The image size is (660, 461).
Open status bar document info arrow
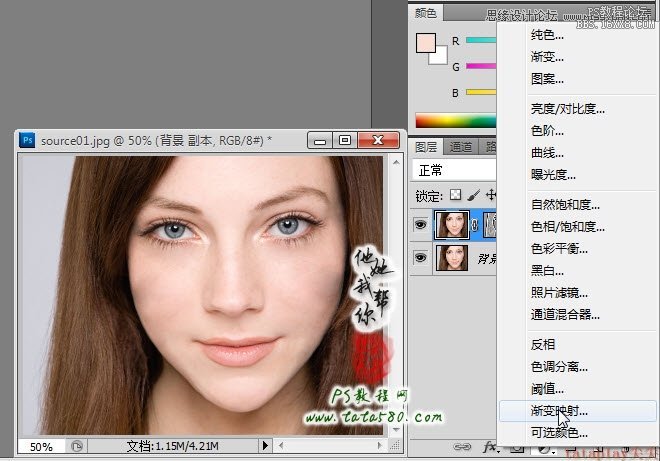pyautogui.click(x=265, y=445)
